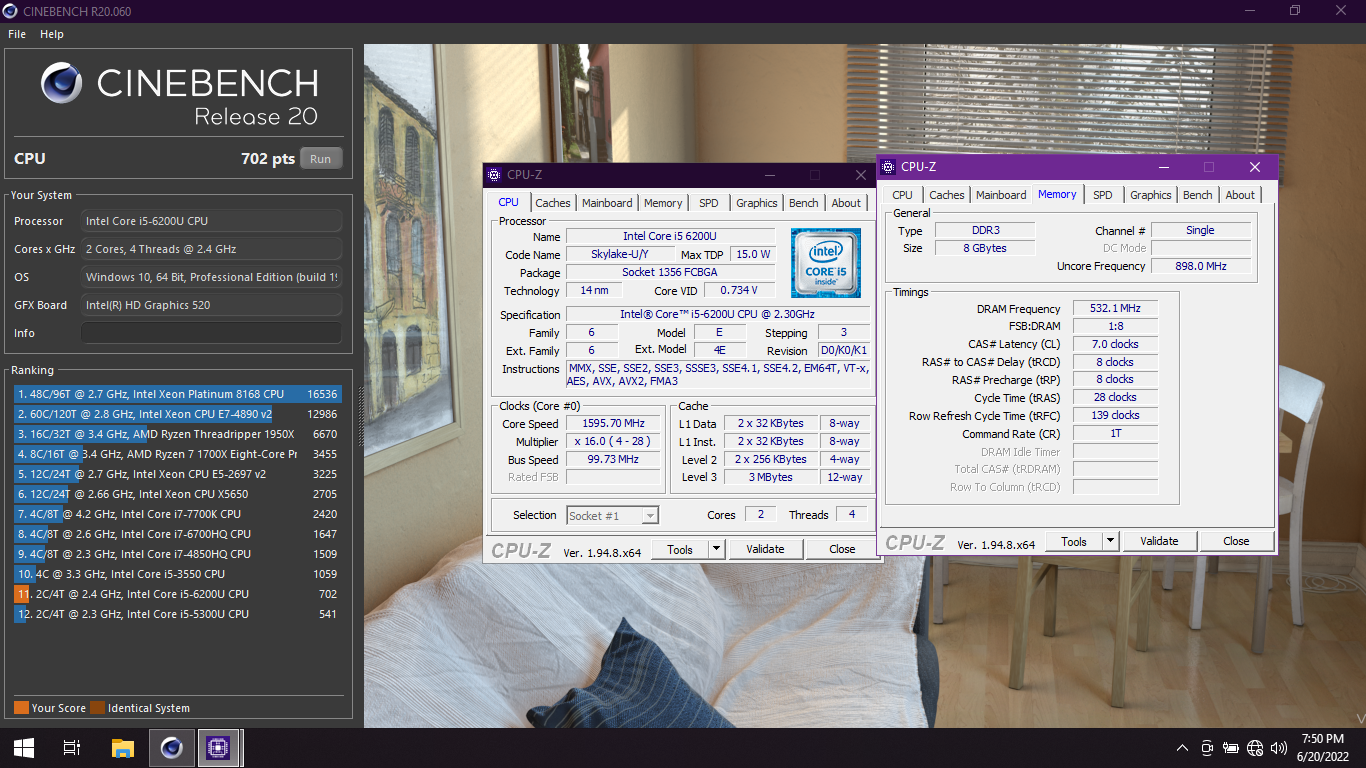The width and height of the screenshot is (1366, 768).
Task: Select the Caches tab in left CPU-Z window
Action: (552, 203)
